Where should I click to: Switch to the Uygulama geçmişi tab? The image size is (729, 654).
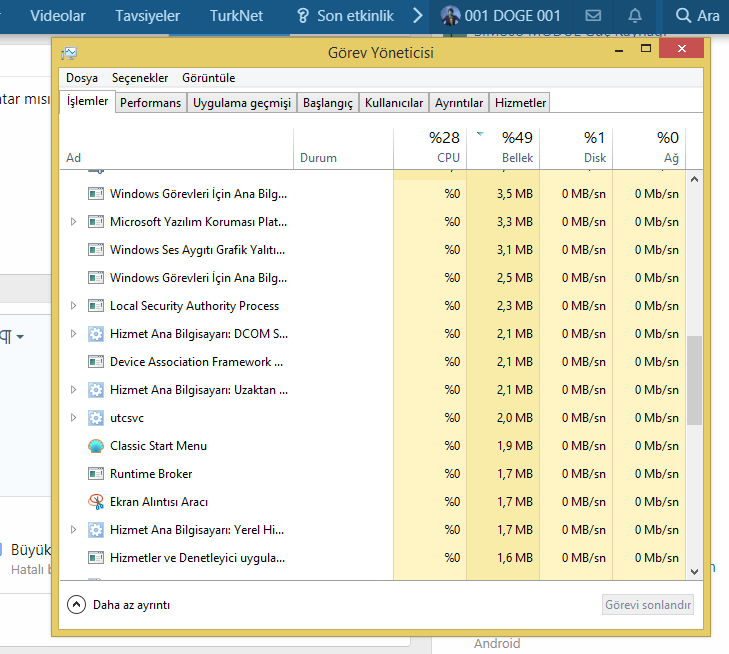click(x=242, y=103)
